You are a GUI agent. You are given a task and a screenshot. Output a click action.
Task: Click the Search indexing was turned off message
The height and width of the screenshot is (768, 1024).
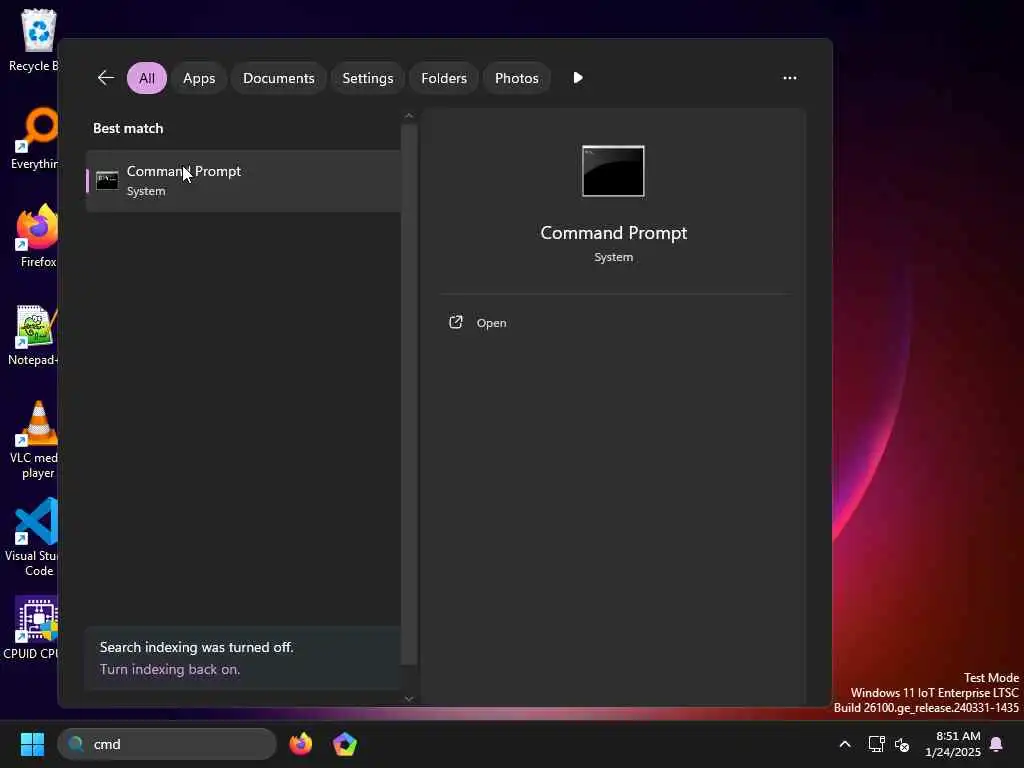(x=197, y=647)
